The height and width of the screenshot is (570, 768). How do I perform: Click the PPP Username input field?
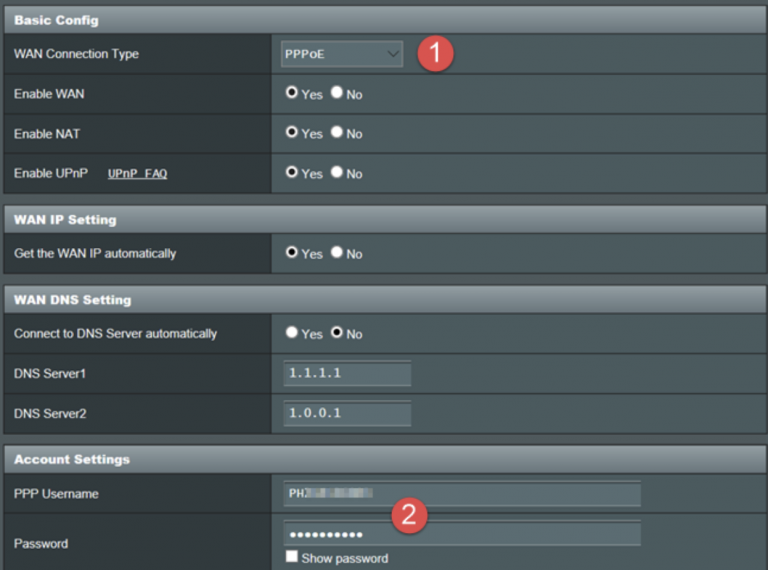coord(462,494)
